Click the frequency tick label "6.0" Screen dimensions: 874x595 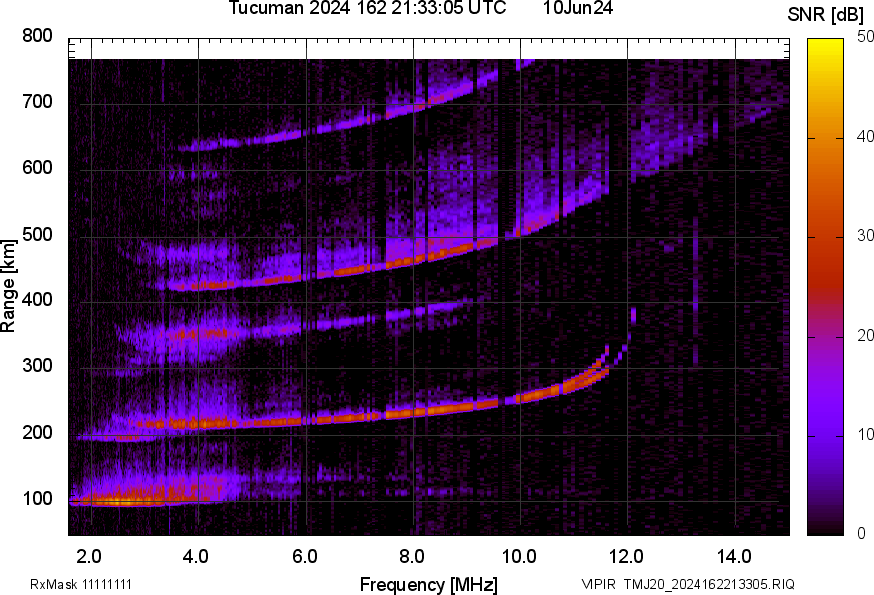[x=304, y=556]
